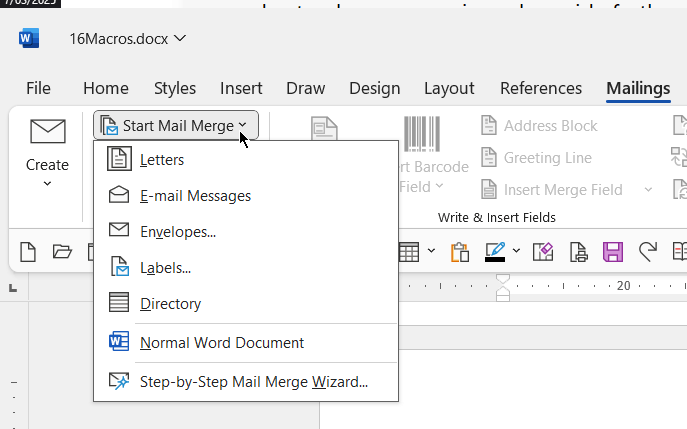The height and width of the screenshot is (429, 687).
Task: Expand the Barcode Field dropdown arrow
Action: click(x=439, y=186)
